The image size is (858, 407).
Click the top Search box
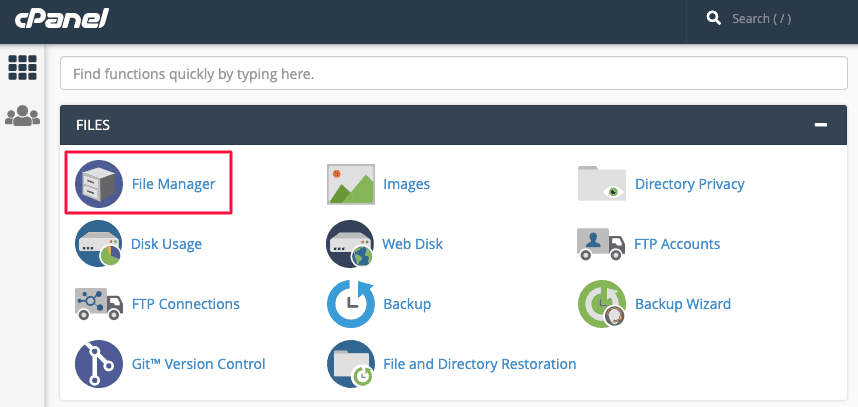(772, 19)
